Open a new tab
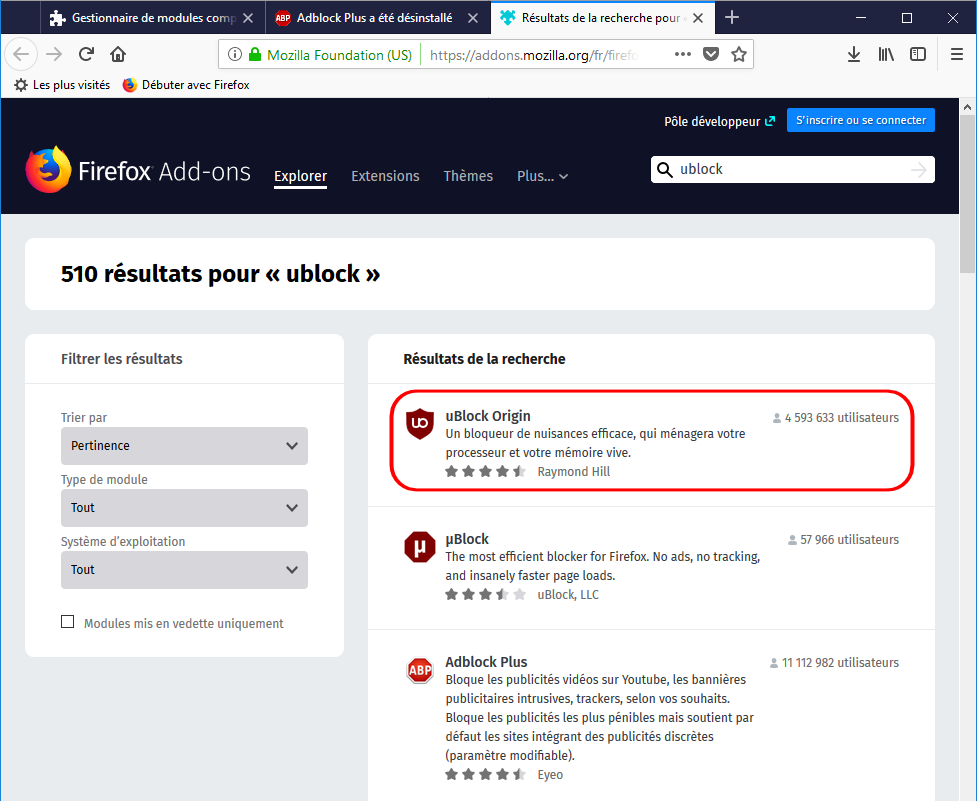The image size is (977, 801). (x=732, y=17)
